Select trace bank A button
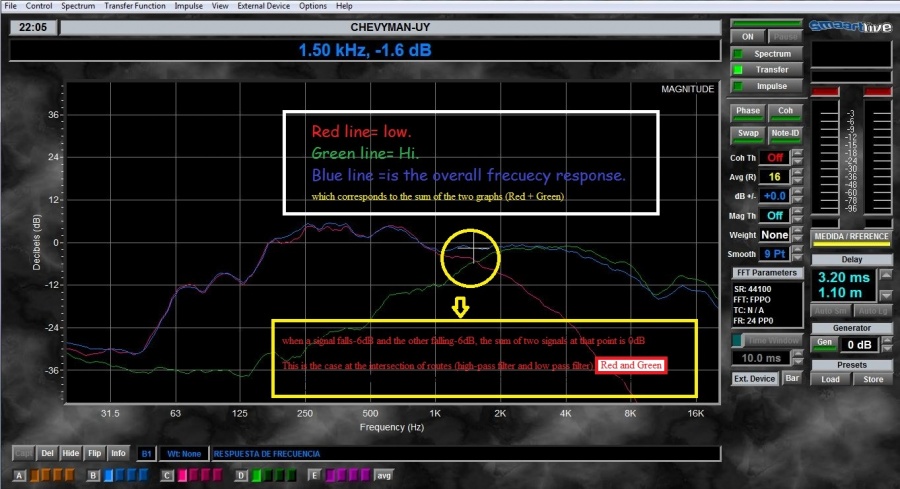 coord(19,475)
